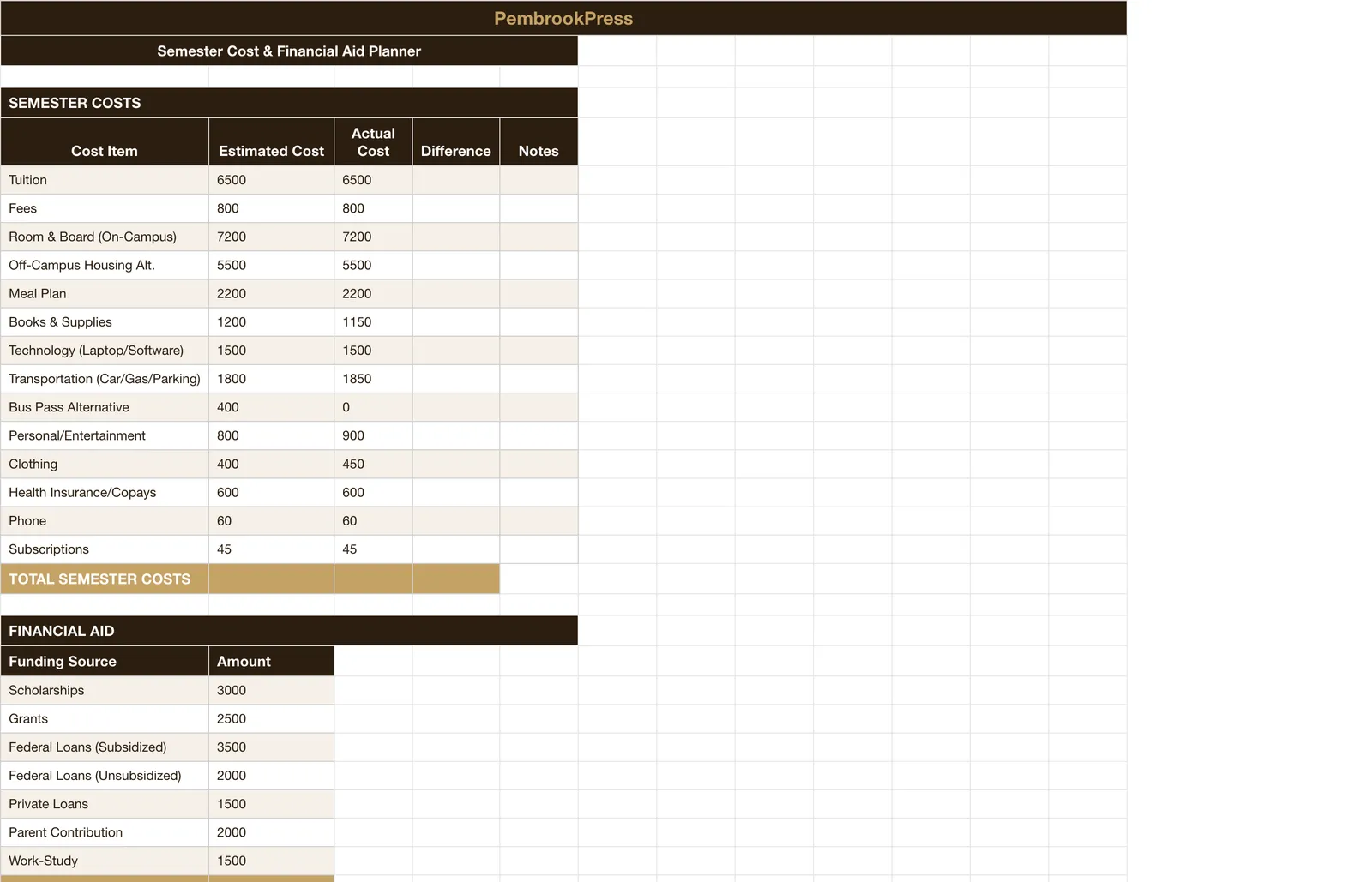Select Books & Supplies label

(105, 321)
